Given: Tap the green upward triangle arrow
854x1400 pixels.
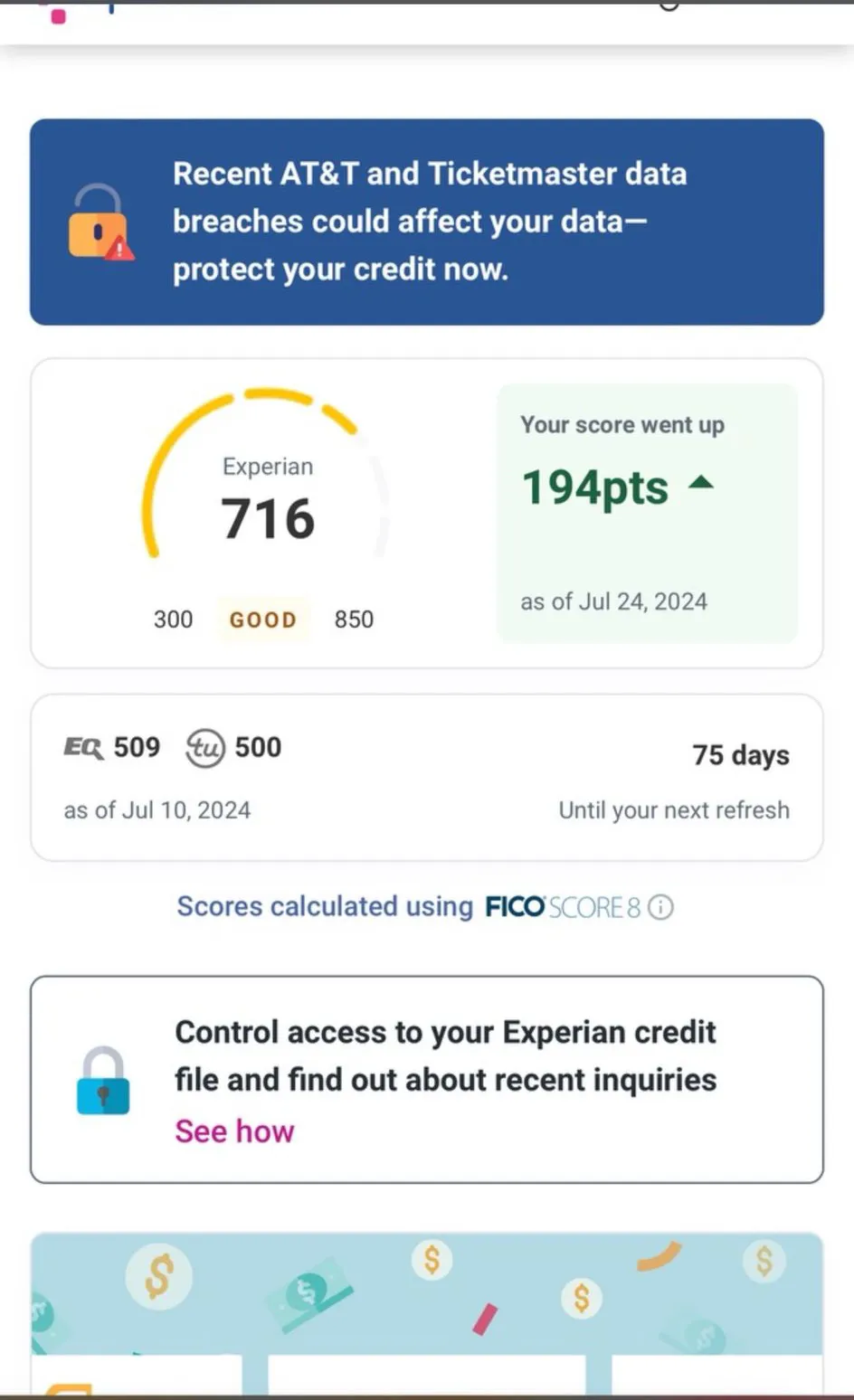Looking at the screenshot, I should coord(701,484).
